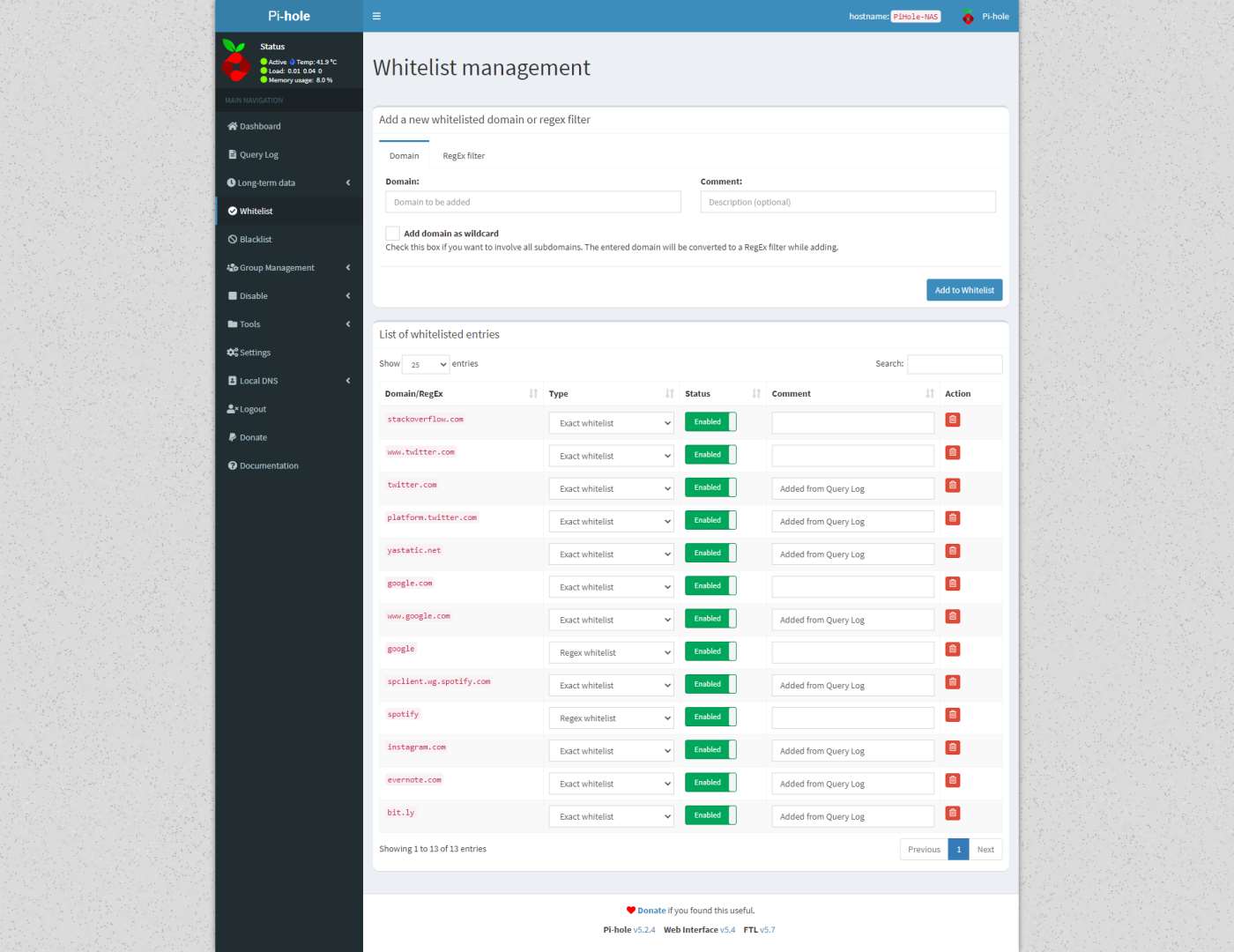Toggle Enabled status for stackoverflow.com
The height and width of the screenshot is (952, 1234).
[x=710, y=422]
